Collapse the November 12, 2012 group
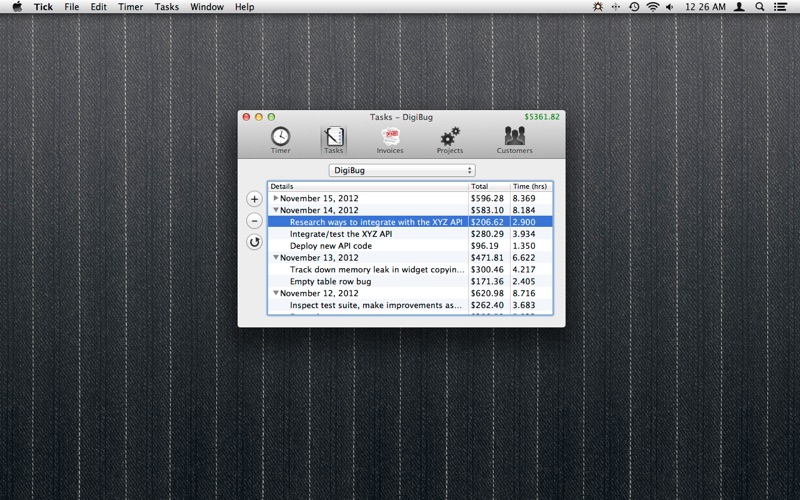Screen dimensions: 800x500 pyautogui.click(x=276, y=293)
